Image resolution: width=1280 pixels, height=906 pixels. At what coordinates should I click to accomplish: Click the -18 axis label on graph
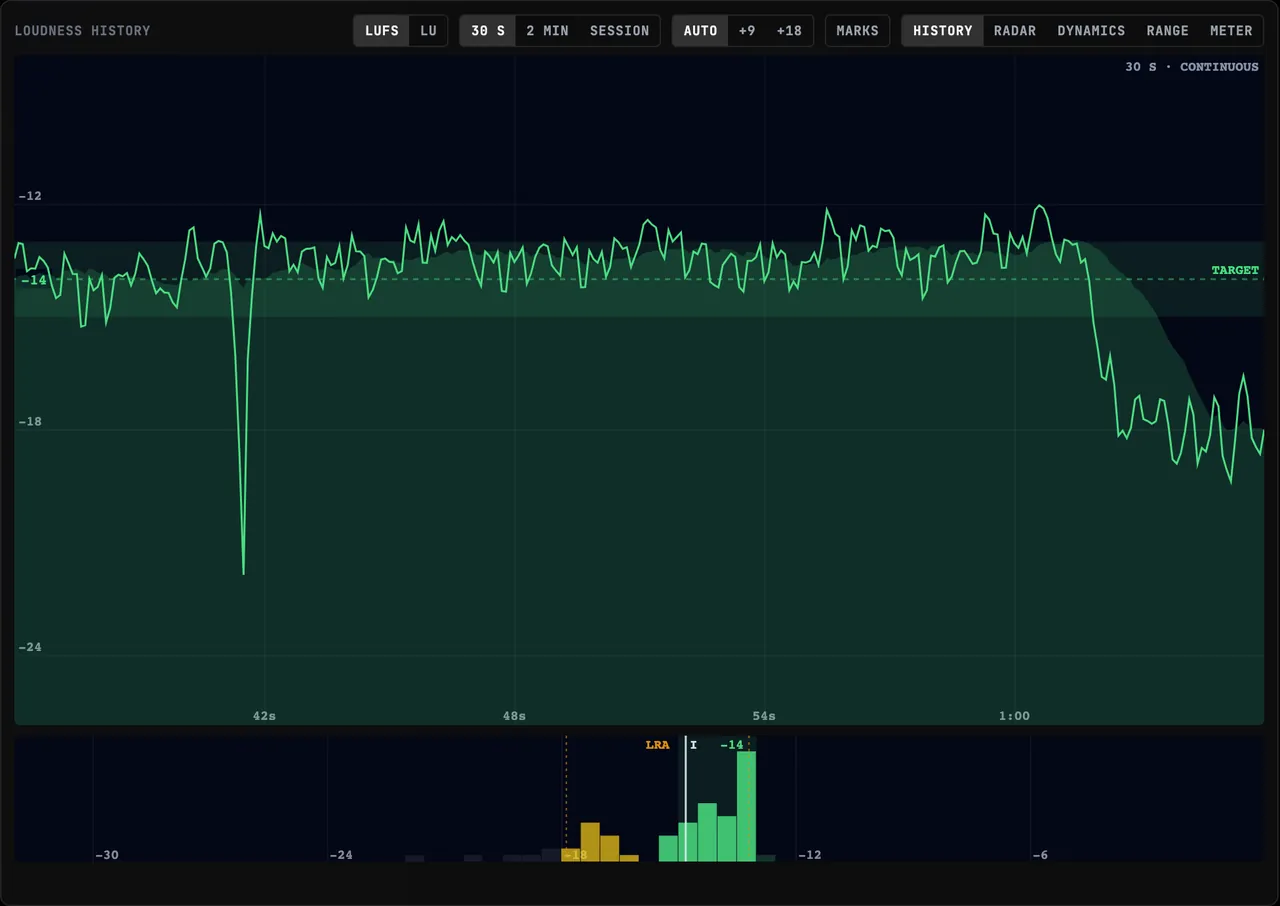coord(30,422)
